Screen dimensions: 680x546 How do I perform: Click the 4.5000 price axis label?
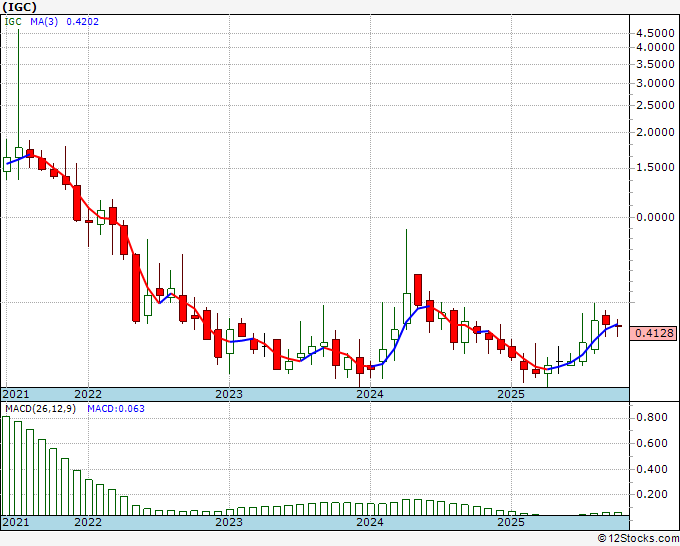tap(655, 33)
